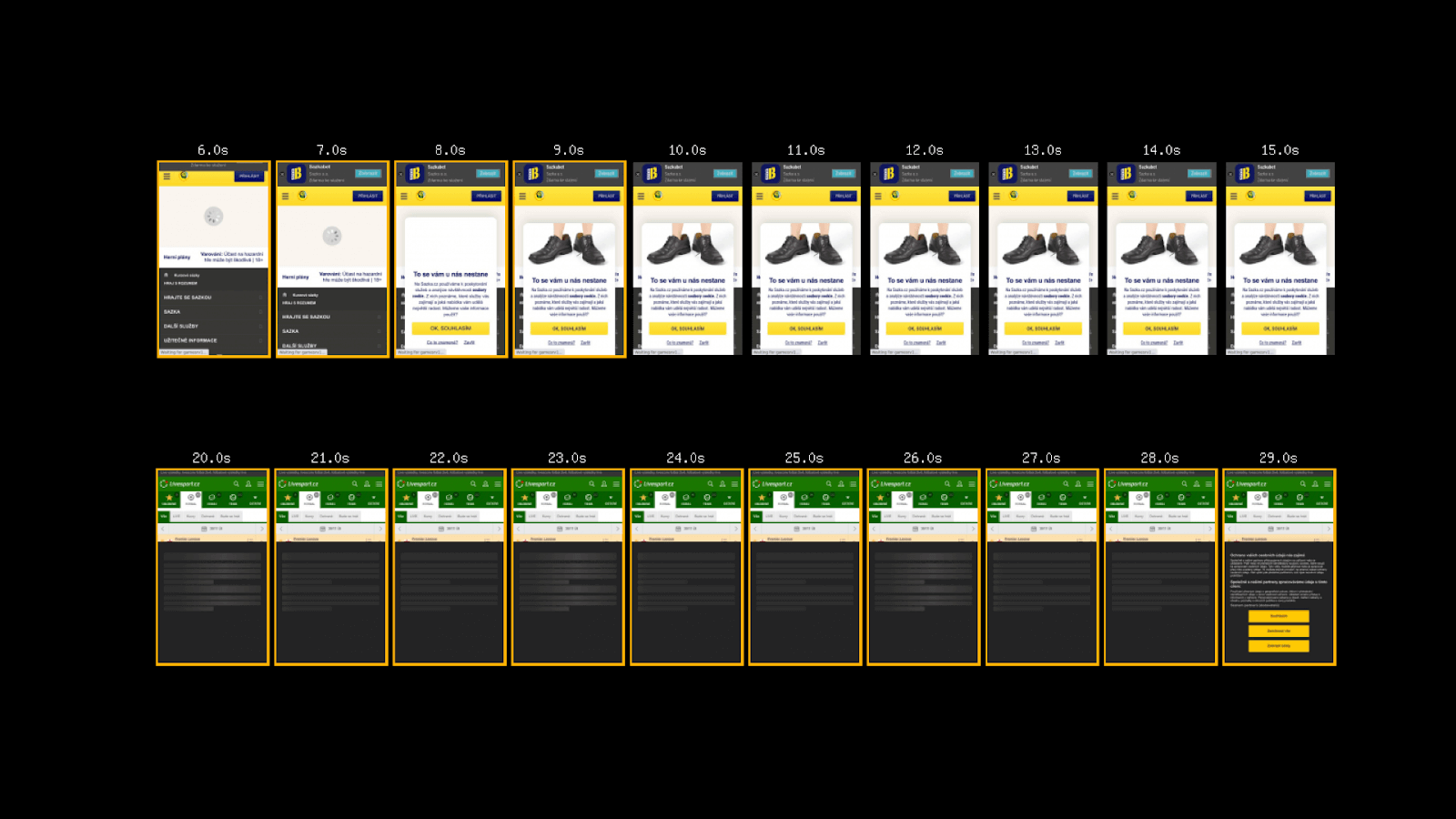Click the blue login button in 11.0s frame
Image resolution: width=1456 pixels, height=819 pixels.
pos(843,196)
